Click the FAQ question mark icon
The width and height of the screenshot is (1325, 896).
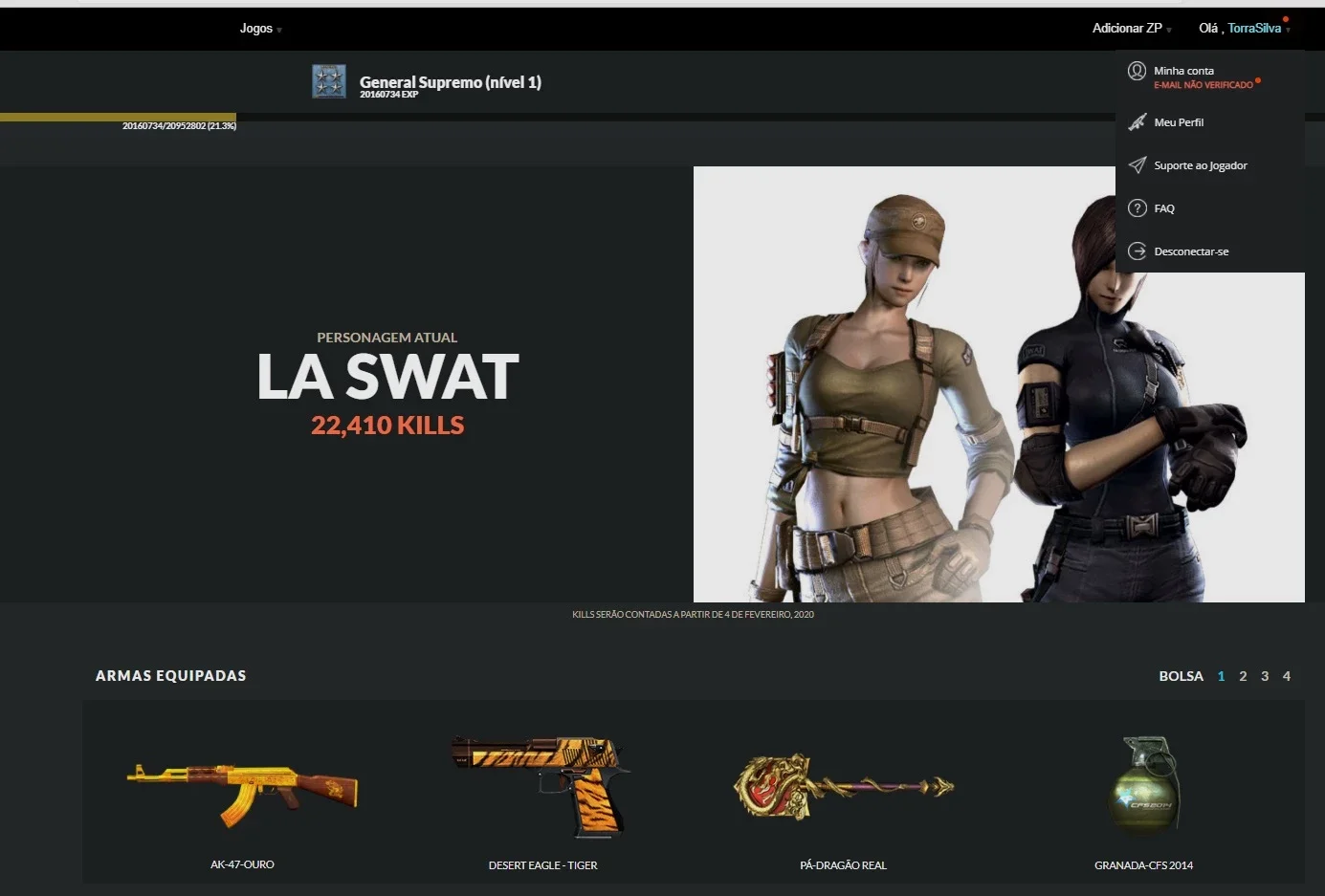tap(1137, 208)
